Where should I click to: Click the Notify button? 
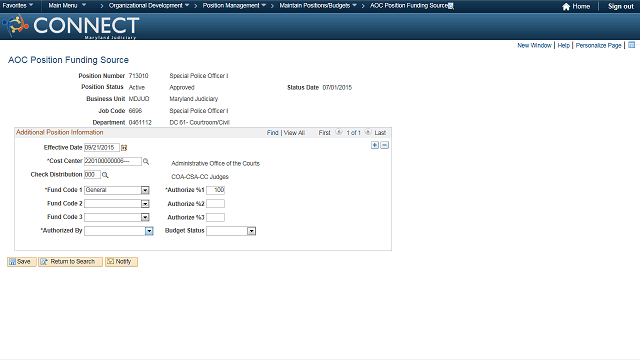point(121,262)
